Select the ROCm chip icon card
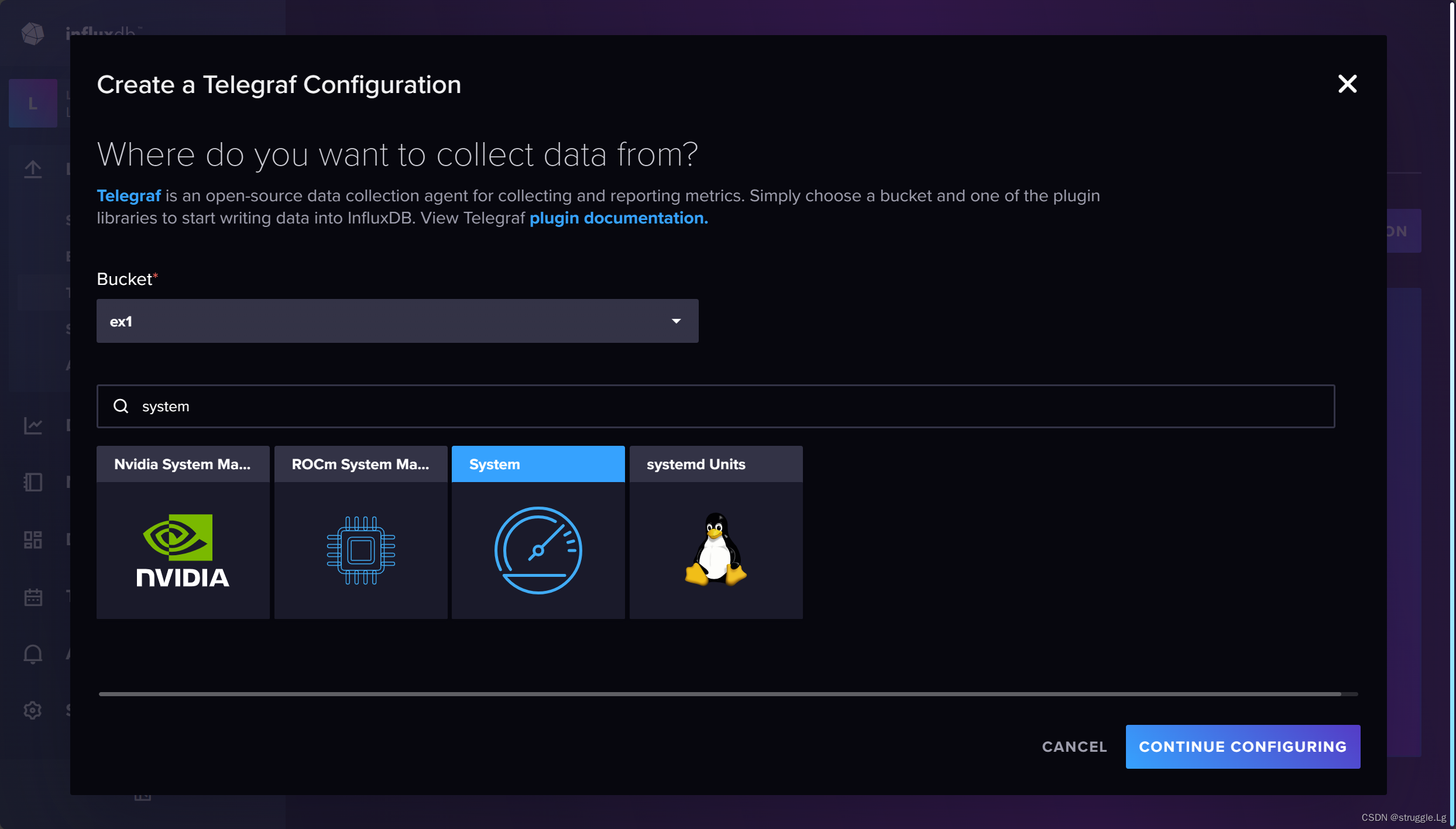This screenshot has height=829, width=1456. pos(360,550)
